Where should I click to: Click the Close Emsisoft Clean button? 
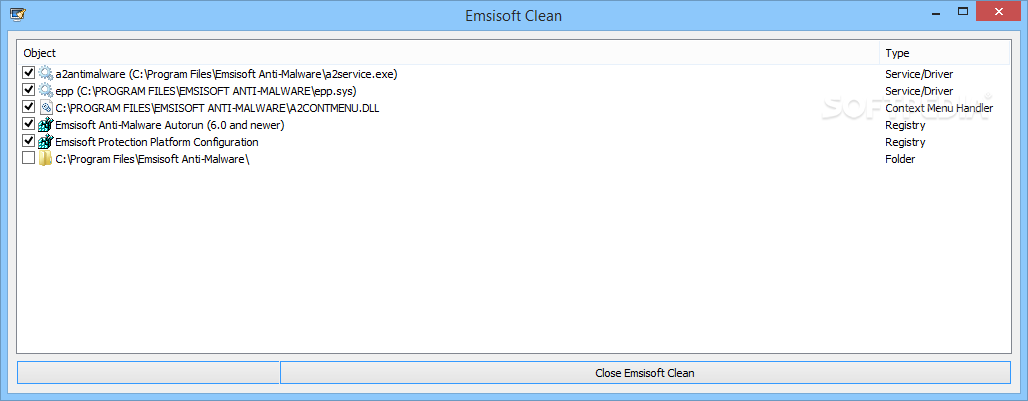coord(645,373)
